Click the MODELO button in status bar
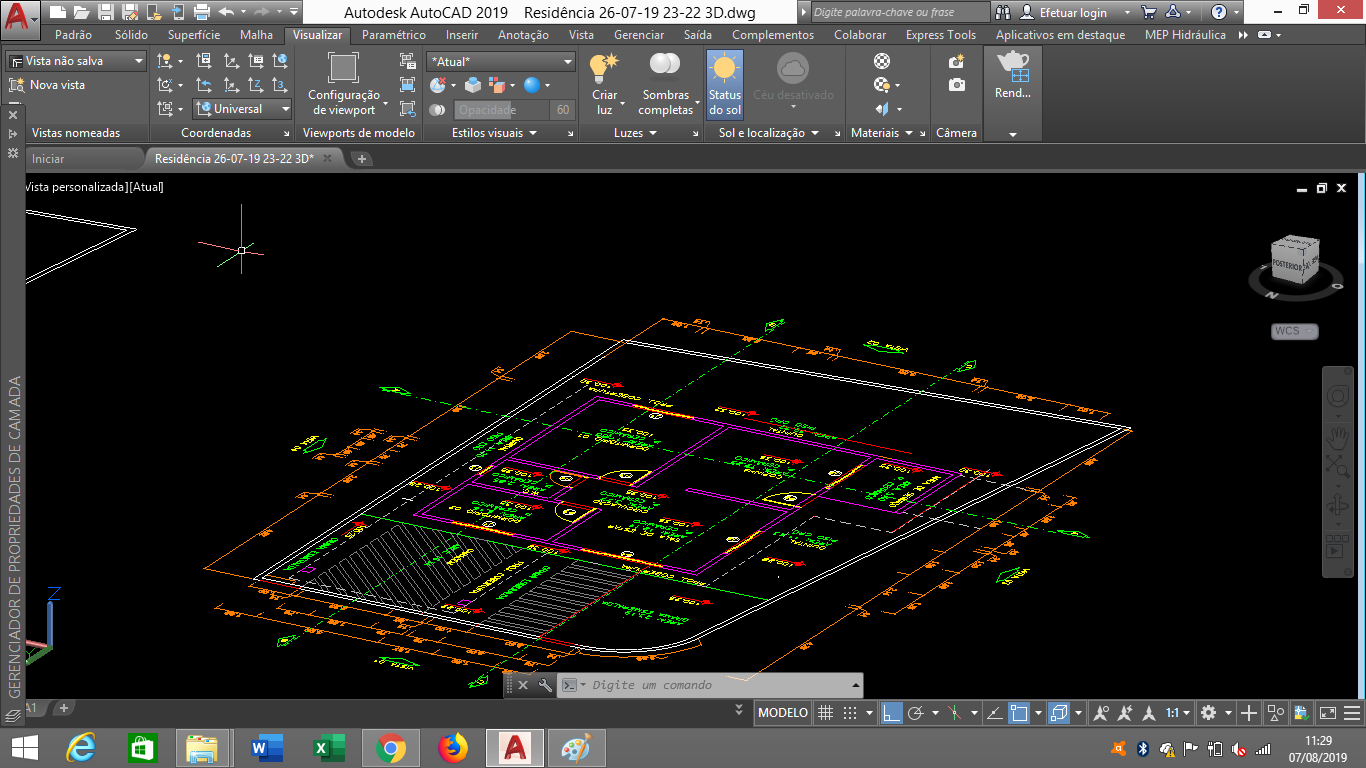1366x768 pixels. point(783,713)
